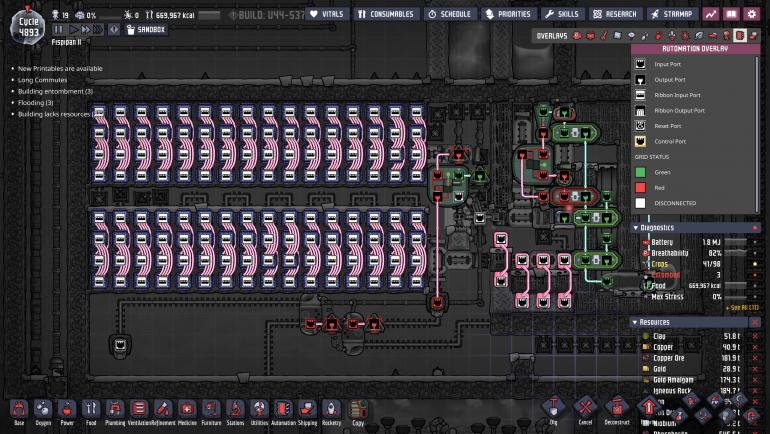The image size is (770, 434).
Task: Open the database book icon
Action: click(x=731, y=14)
